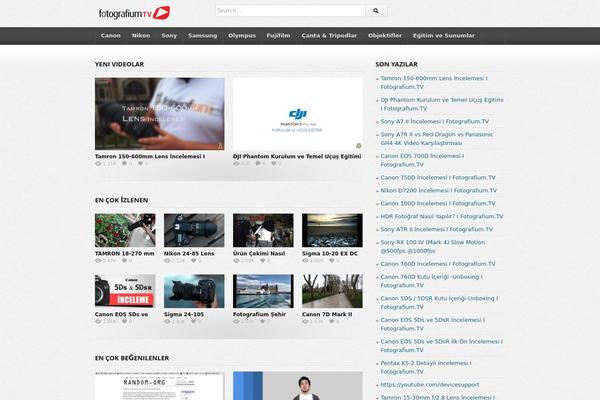Viewport: 600px width, 400px height.
Task: Open the Tamron 150-600mm video thumbnail
Action: point(160,114)
